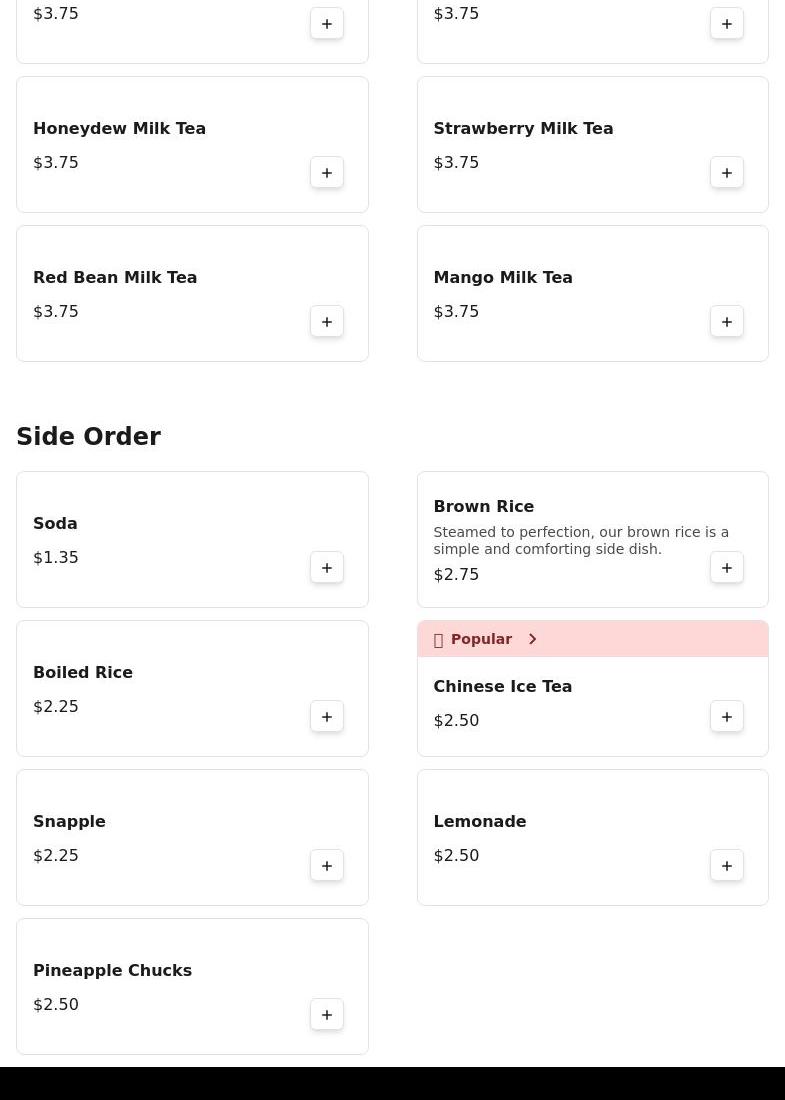Add Soda to the order

327,568
